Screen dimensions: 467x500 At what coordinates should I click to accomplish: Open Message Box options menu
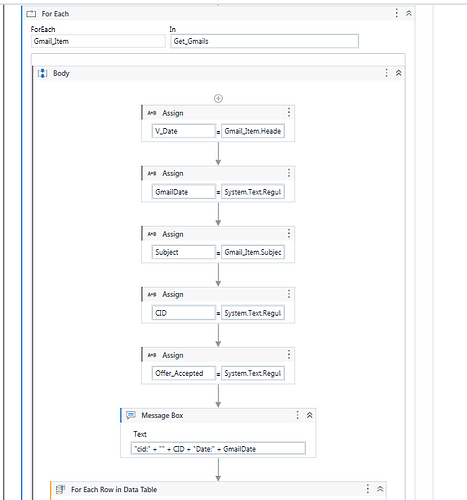pos(297,415)
